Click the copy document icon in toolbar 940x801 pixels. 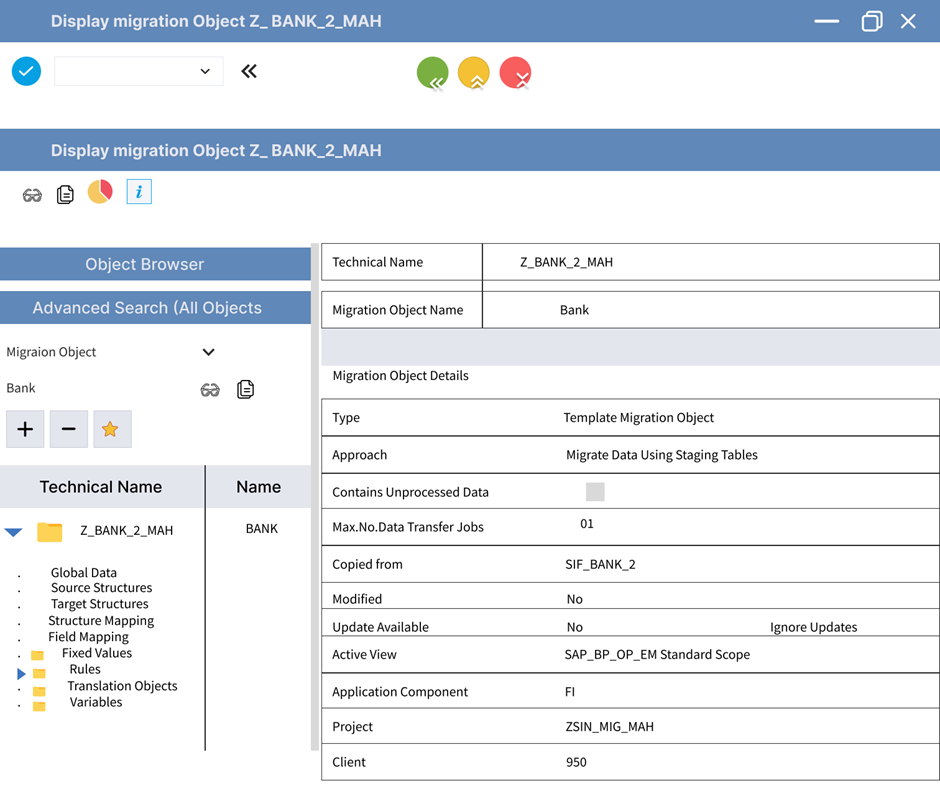[x=65, y=194]
